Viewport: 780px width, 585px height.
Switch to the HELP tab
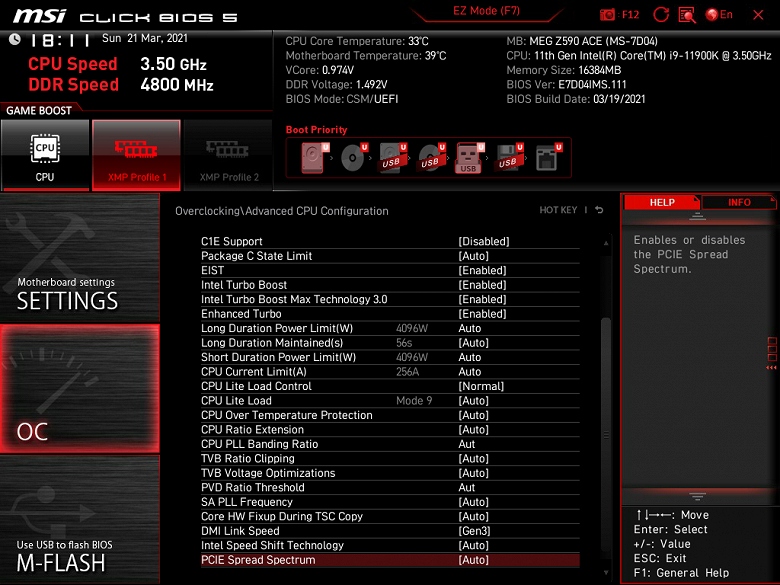point(662,202)
